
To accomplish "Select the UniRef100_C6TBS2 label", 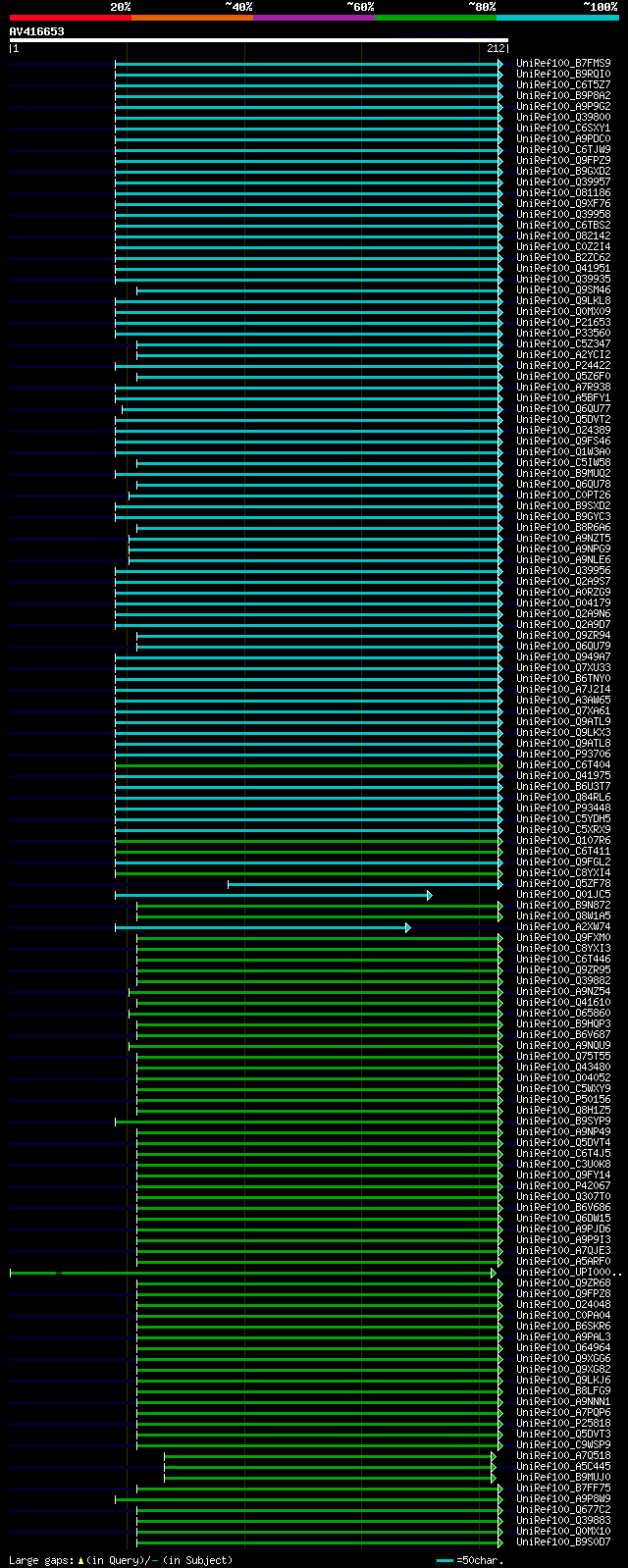I will tap(563, 225).
